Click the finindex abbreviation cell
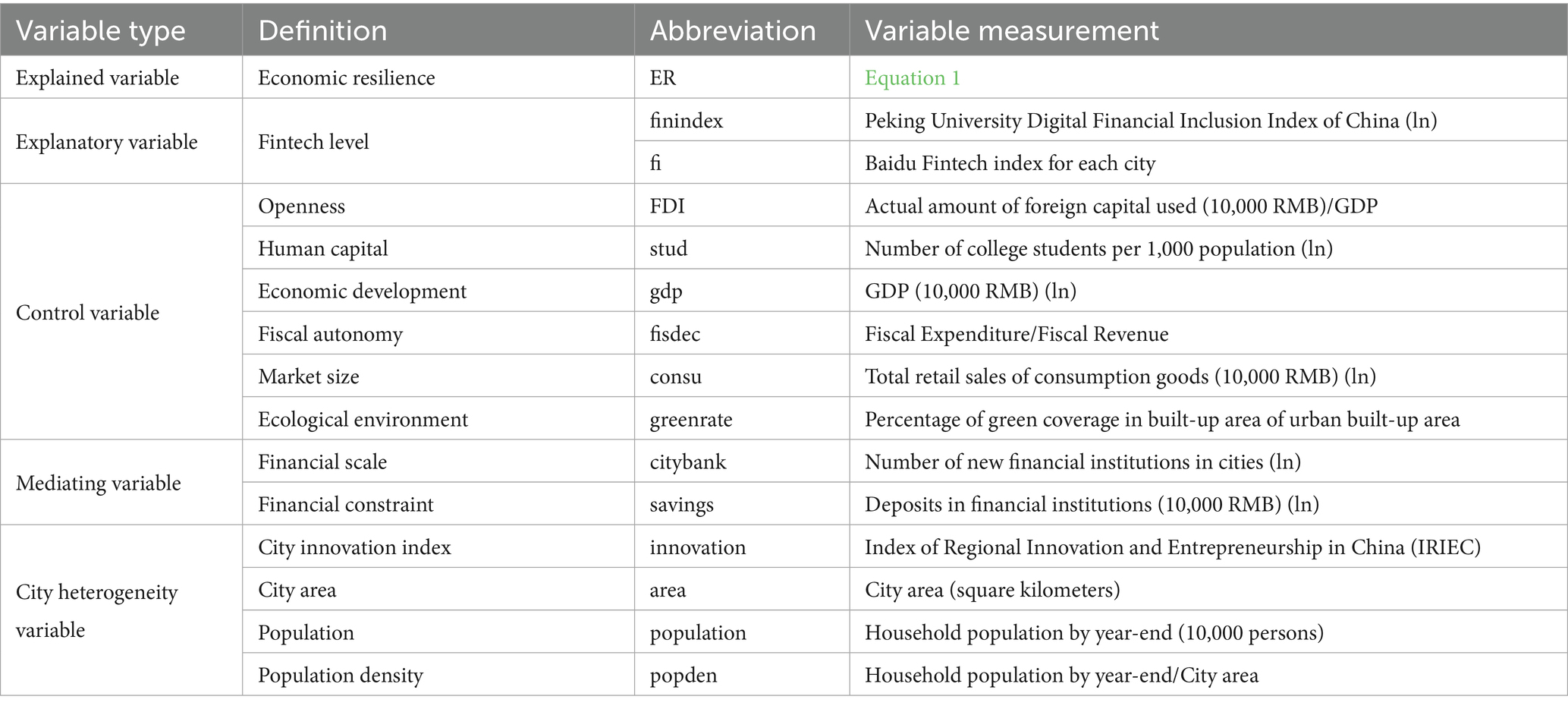The width and height of the screenshot is (1568, 709). click(686, 121)
